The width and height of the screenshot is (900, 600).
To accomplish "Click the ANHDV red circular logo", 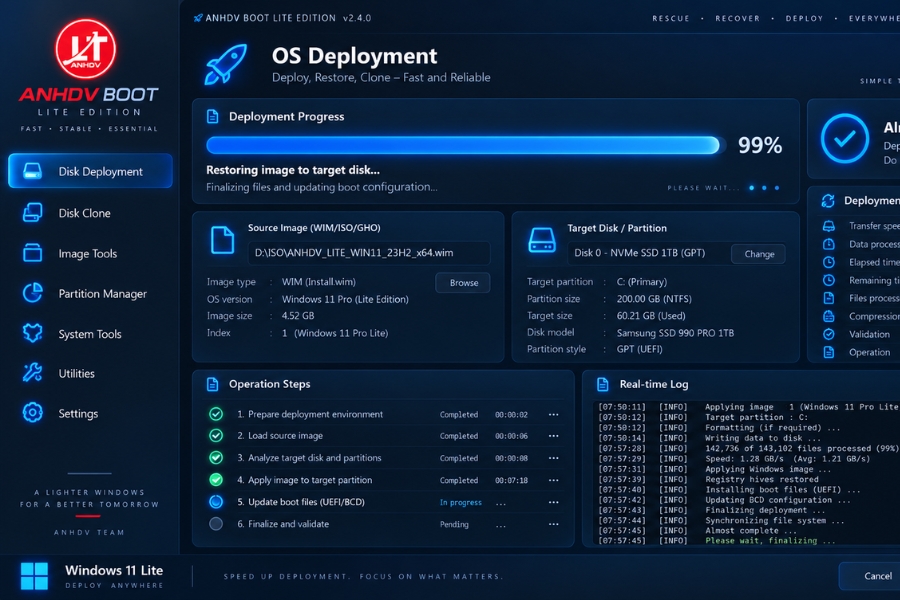I will click(x=86, y=49).
